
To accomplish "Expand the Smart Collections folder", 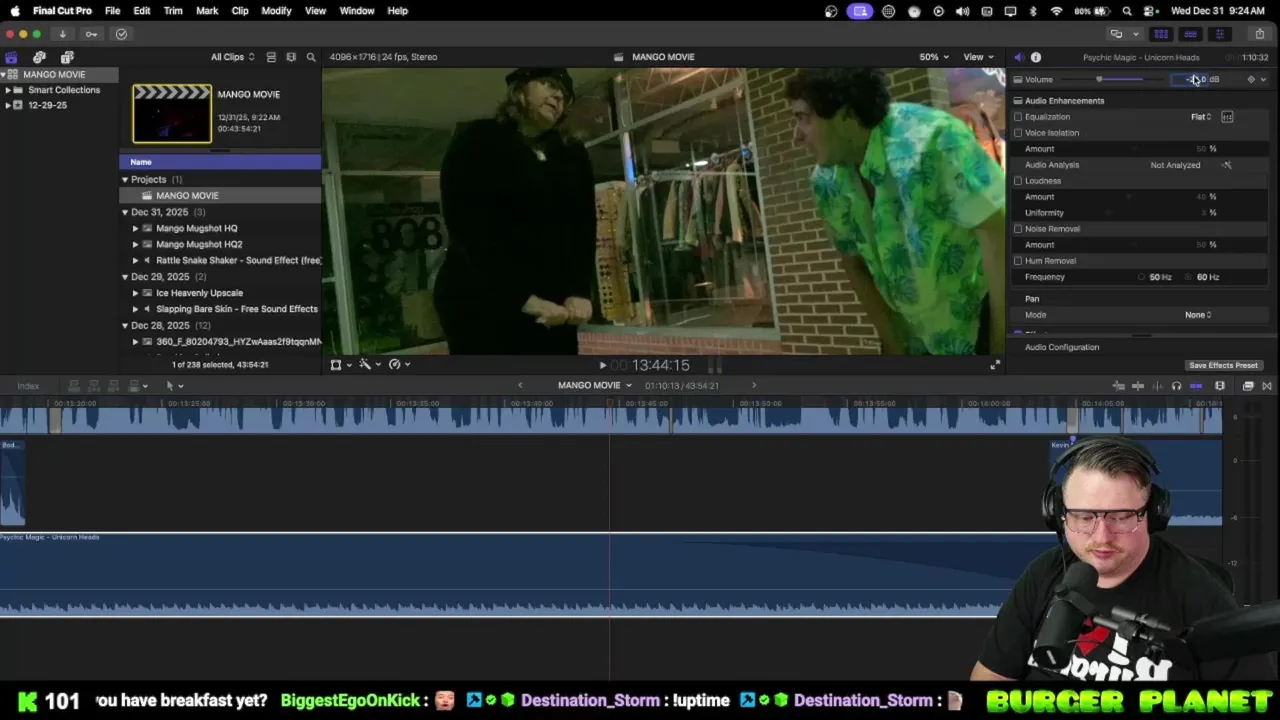I will pyautogui.click(x=8, y=90).
